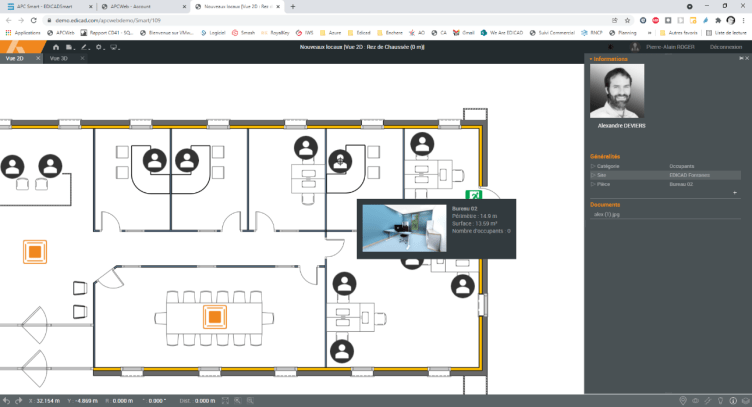Screen dimensions: 752x407
Task: Collapse the Informations panel header
Action: tap(609, 59)
